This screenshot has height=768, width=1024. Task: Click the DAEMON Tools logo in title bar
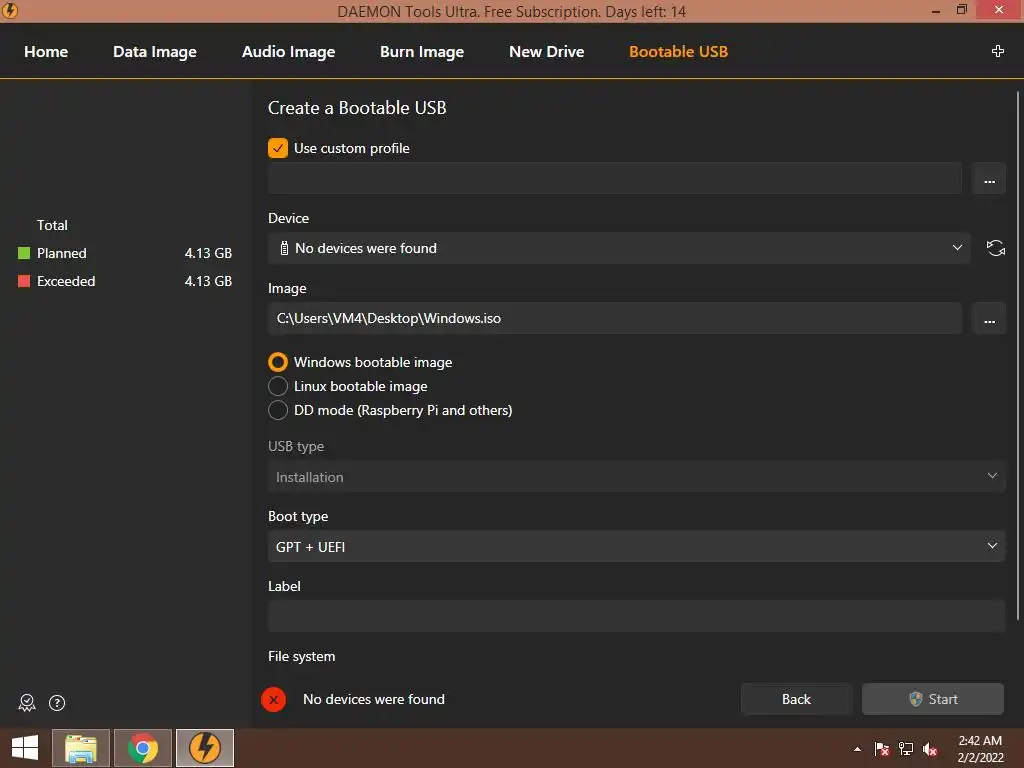click(x=10, y=10)
